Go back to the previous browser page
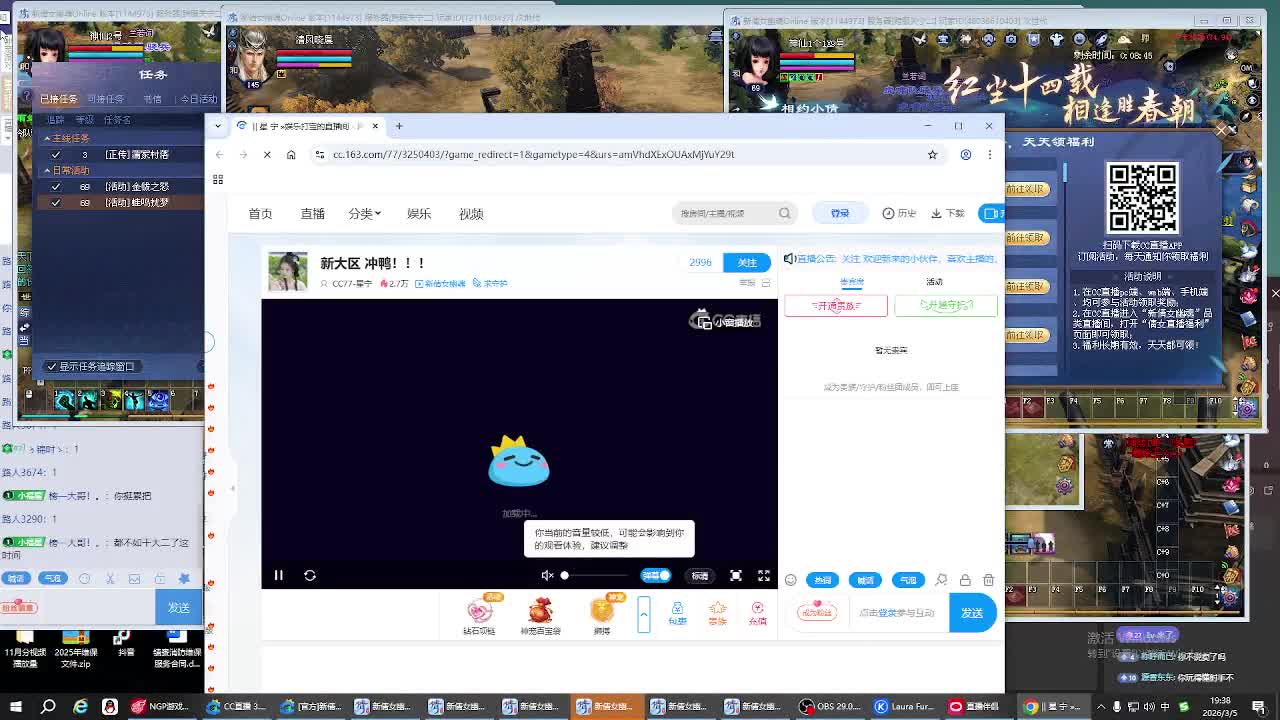Image resolution: width=1280 pixels, height=720 pixels. (x=220, y=154)
